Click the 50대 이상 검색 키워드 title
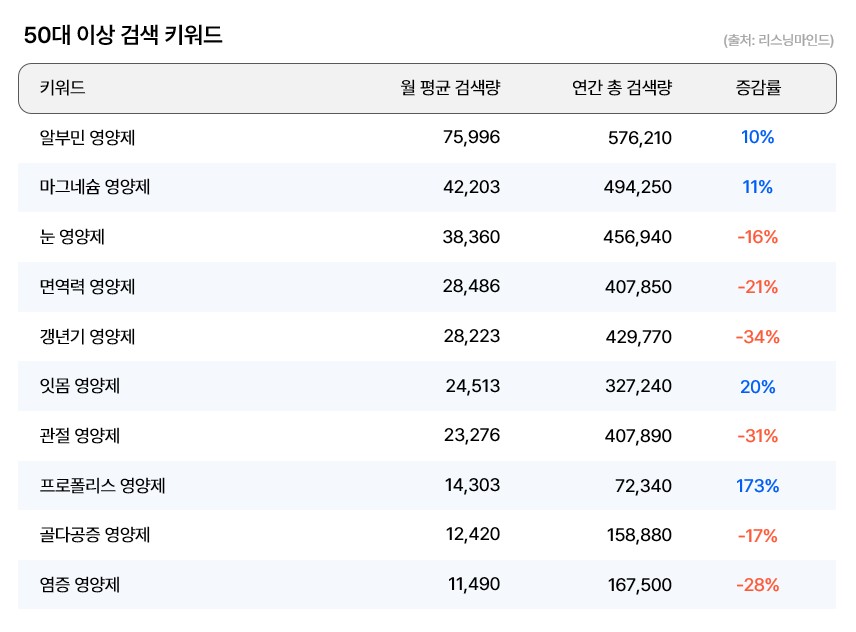 pyautogui.click(x=123, y=36)
